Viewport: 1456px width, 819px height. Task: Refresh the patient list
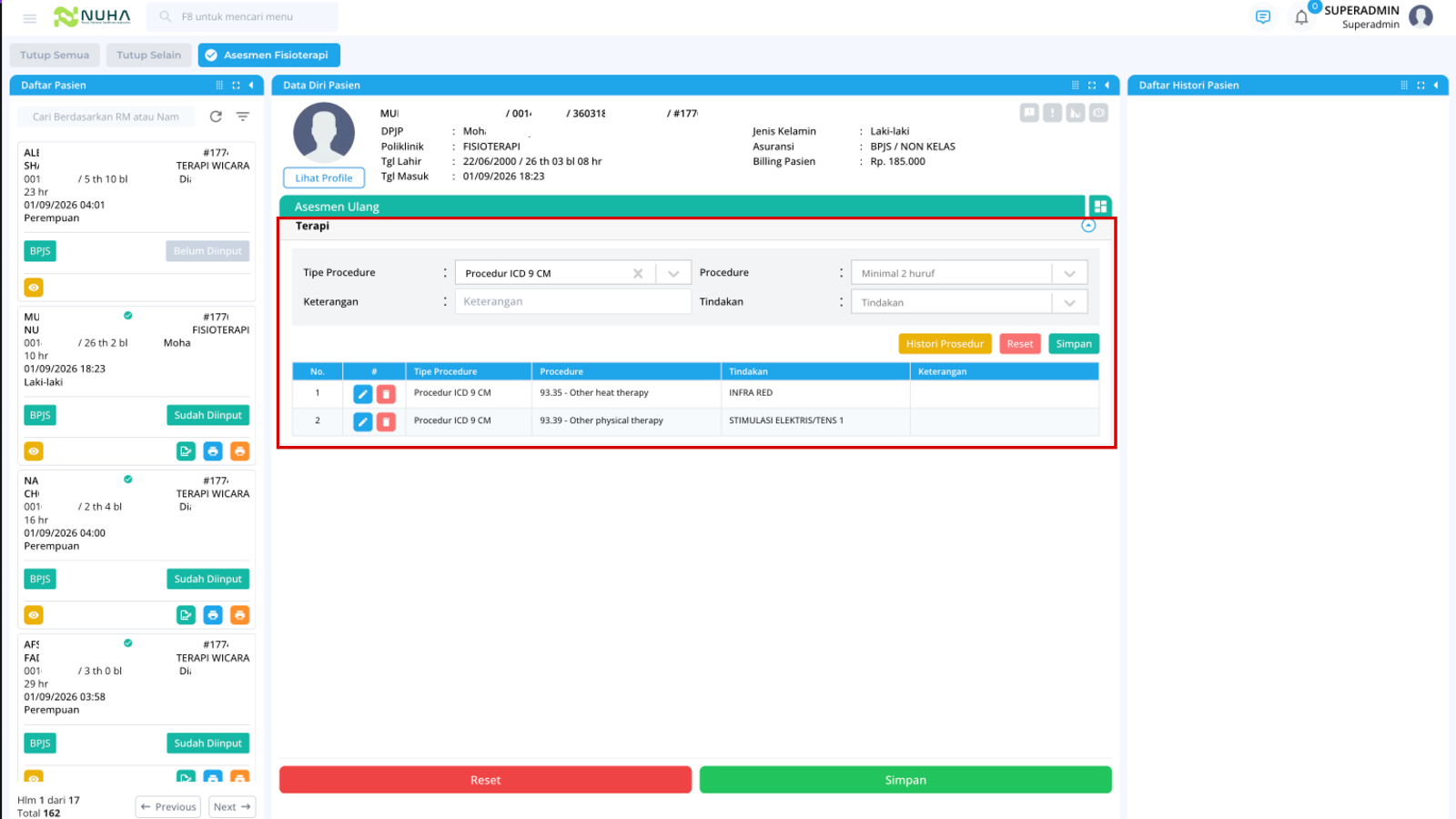216,116
